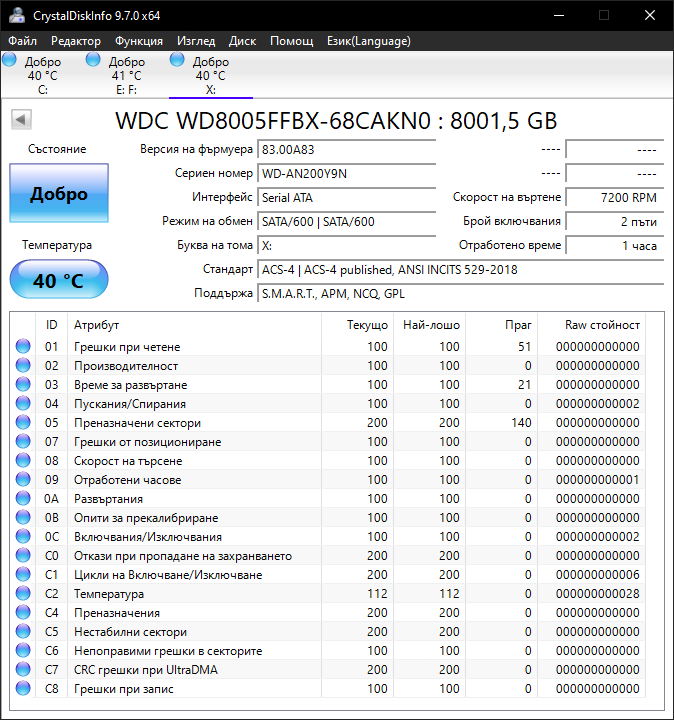Image resolution: width=674 pixels, height=720 pixels.
Task: Select the Нестабилни сектори row
Action: pos(328,631)
